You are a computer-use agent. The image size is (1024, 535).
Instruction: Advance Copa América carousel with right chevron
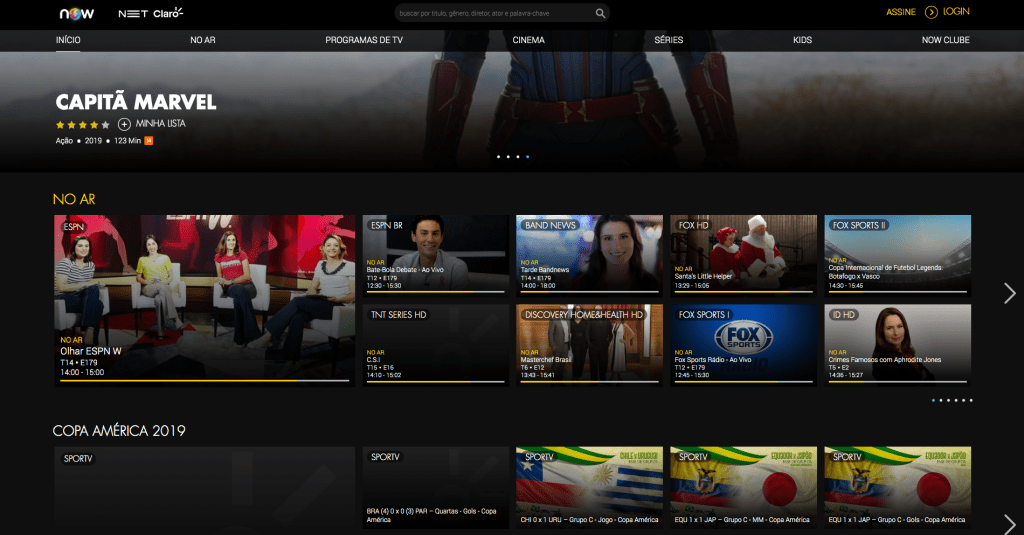(1010, 525)
